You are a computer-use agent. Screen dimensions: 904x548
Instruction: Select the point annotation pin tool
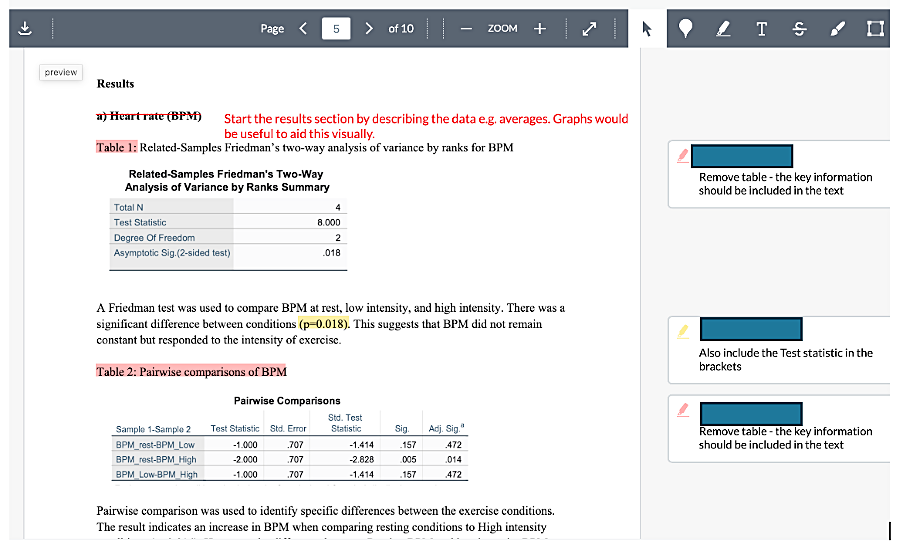685,28
